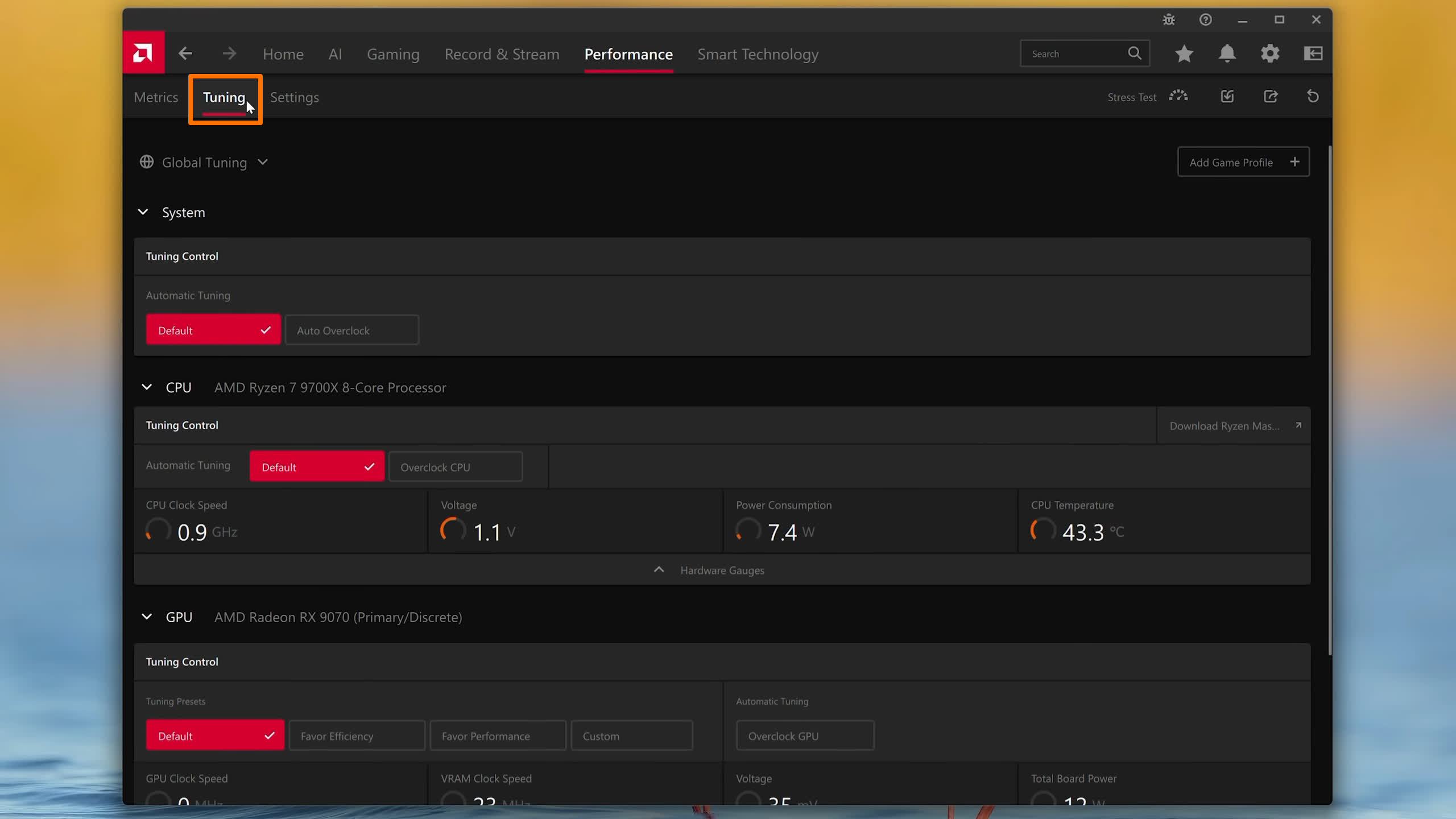Click the vertical scrollbar on the right
Screen dimensions: 1456x819
click(1330, 401)
